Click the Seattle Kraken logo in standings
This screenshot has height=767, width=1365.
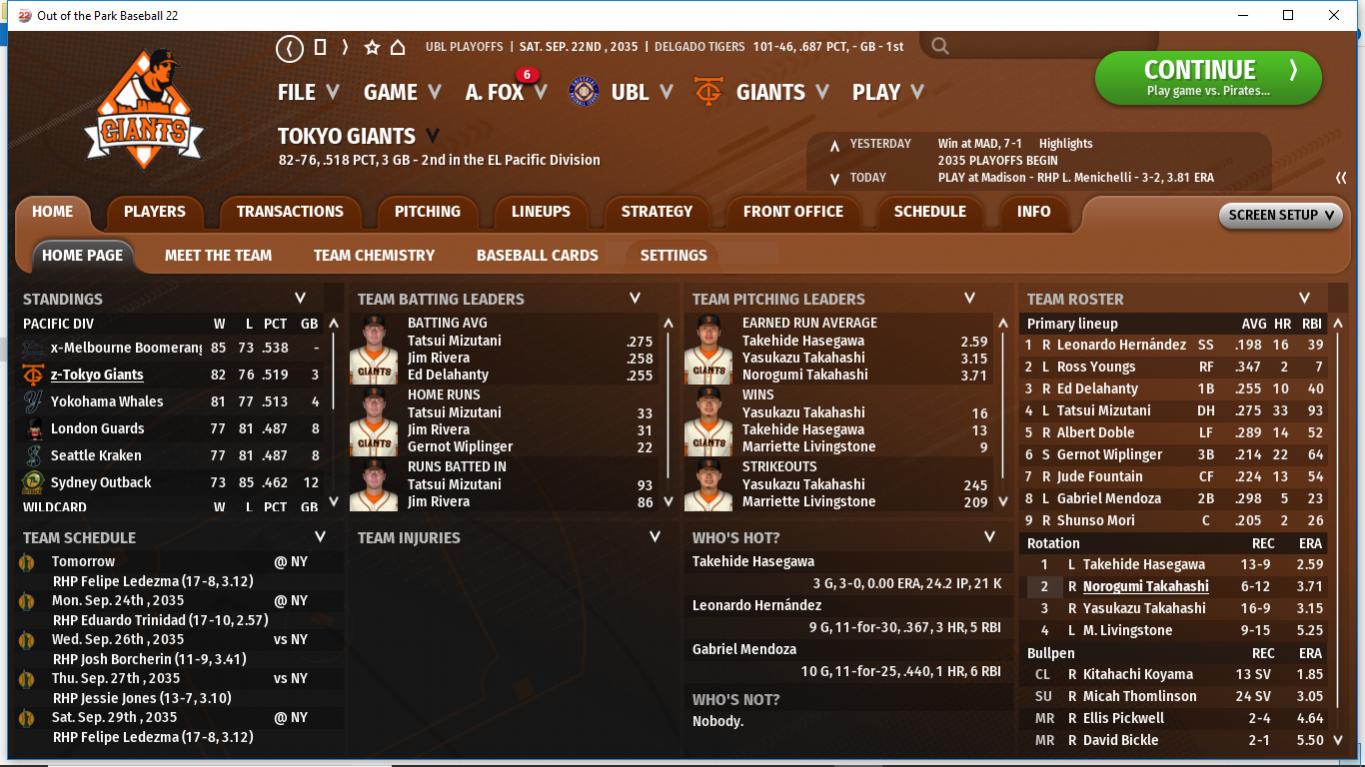33,456
